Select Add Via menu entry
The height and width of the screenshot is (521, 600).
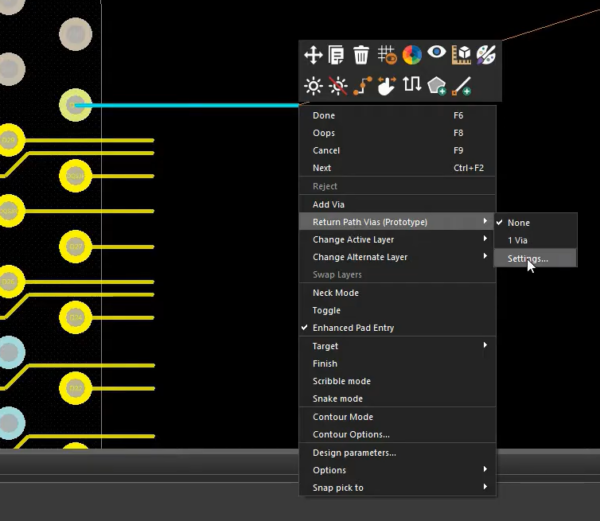397,205
